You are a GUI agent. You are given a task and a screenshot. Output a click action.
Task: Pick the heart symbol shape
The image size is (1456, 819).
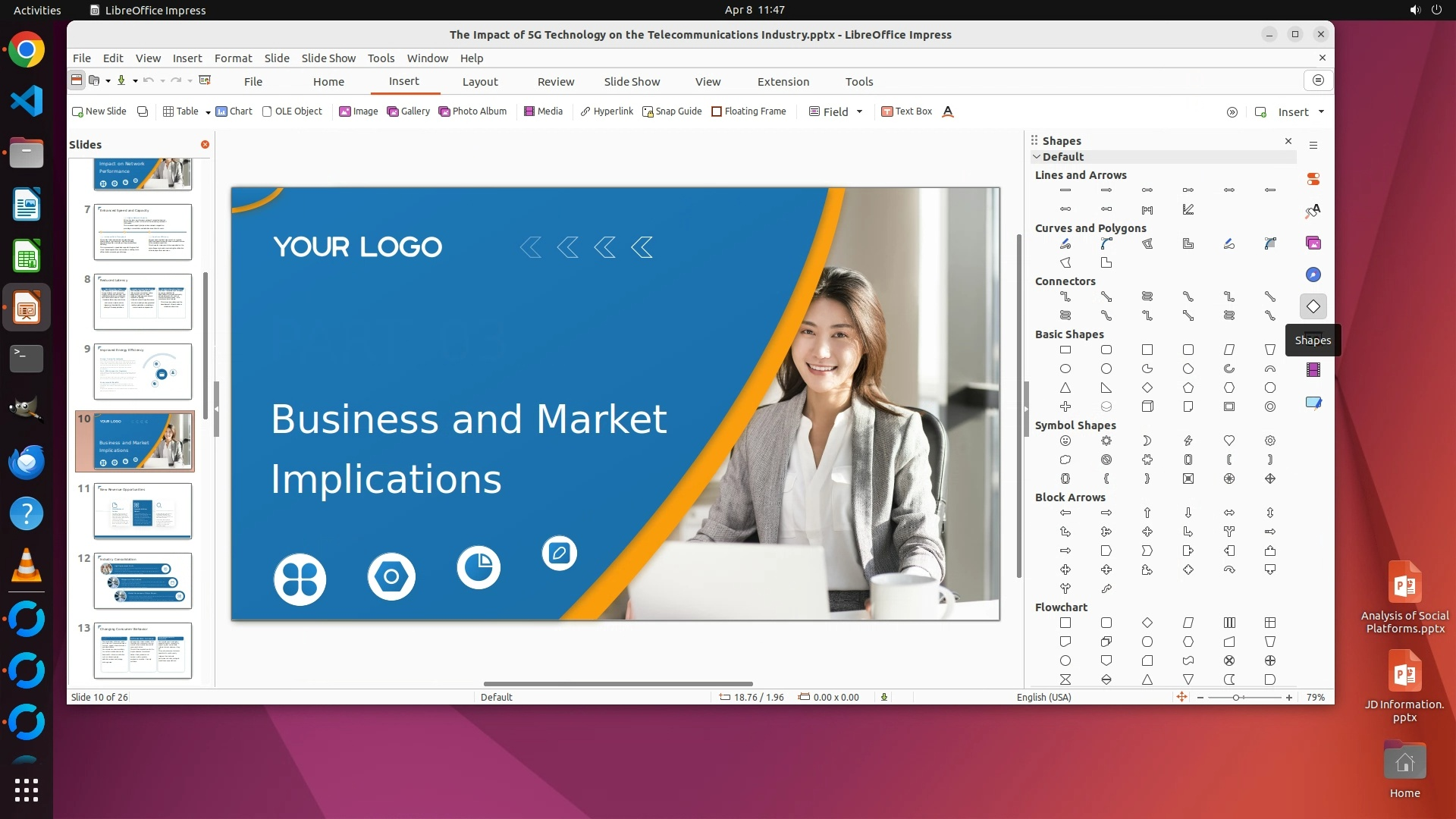[x=1229, y=441]
